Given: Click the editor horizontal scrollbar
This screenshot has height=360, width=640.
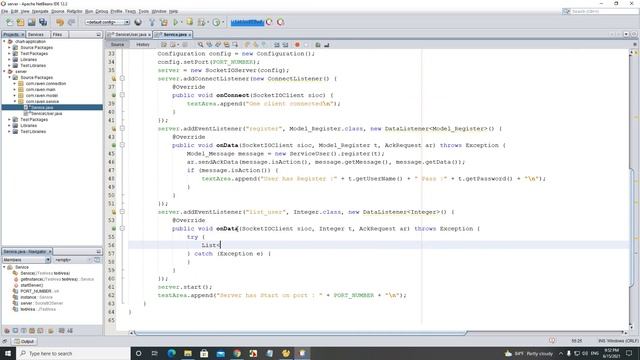Looking at the screenshot, I should coord(300,333).
